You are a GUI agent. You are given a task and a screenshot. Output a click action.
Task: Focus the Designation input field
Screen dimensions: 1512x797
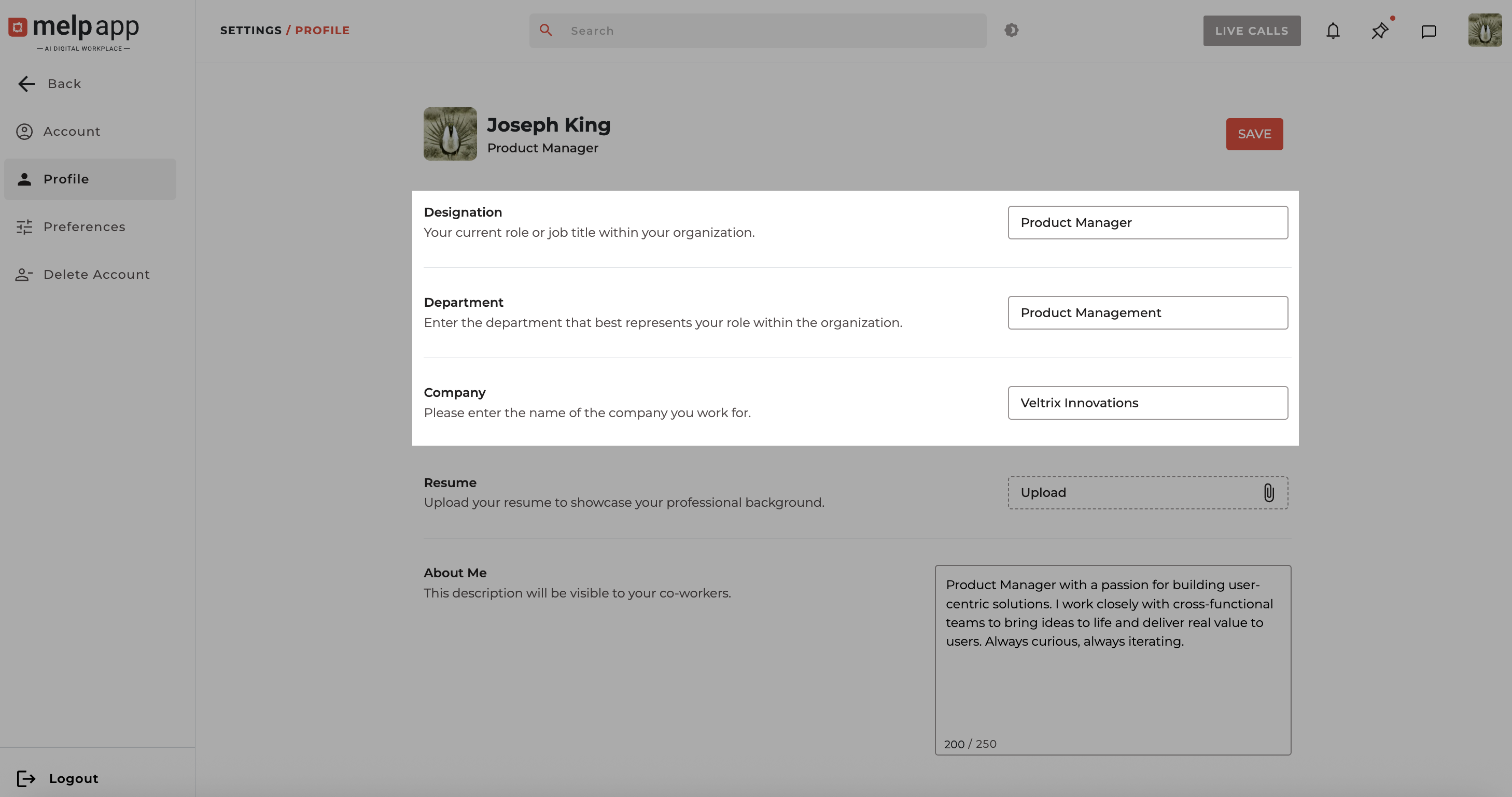[1147, 223]
